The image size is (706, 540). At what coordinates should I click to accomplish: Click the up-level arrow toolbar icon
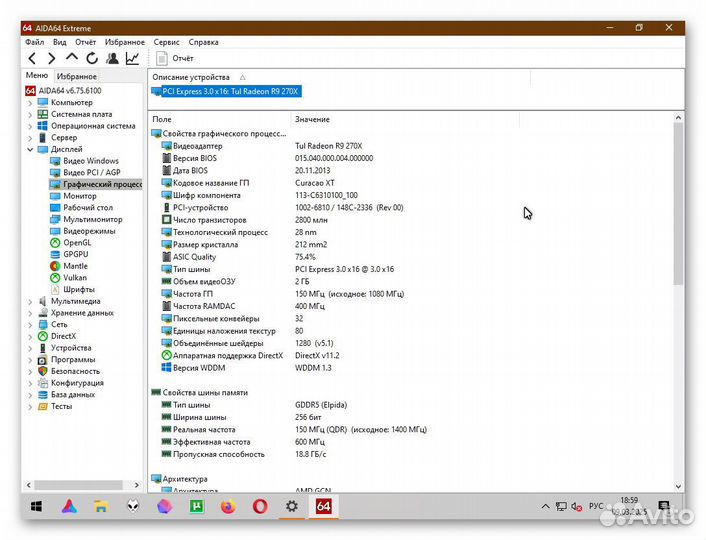tap(72, 57)
